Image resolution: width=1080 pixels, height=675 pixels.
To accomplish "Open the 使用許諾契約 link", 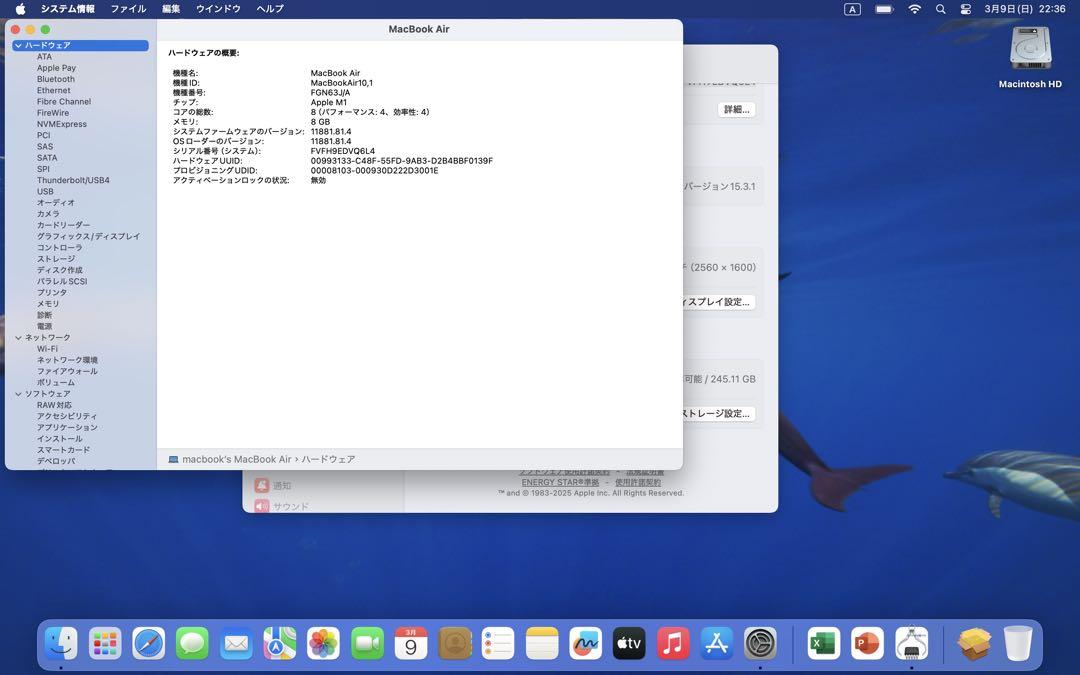I will pyautogui.click(x=638, y=483).
